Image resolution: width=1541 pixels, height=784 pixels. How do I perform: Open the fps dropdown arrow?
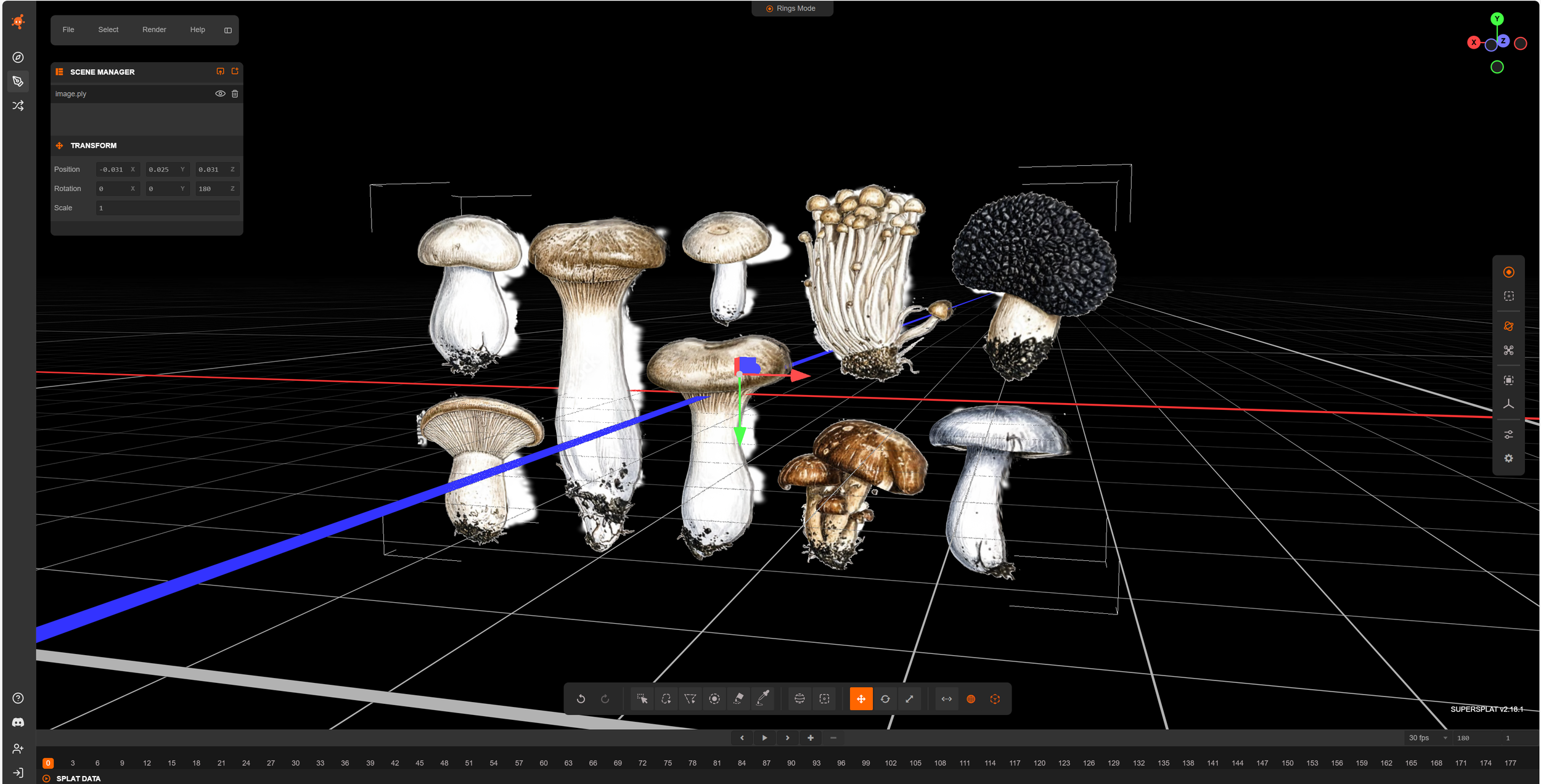1445,738
